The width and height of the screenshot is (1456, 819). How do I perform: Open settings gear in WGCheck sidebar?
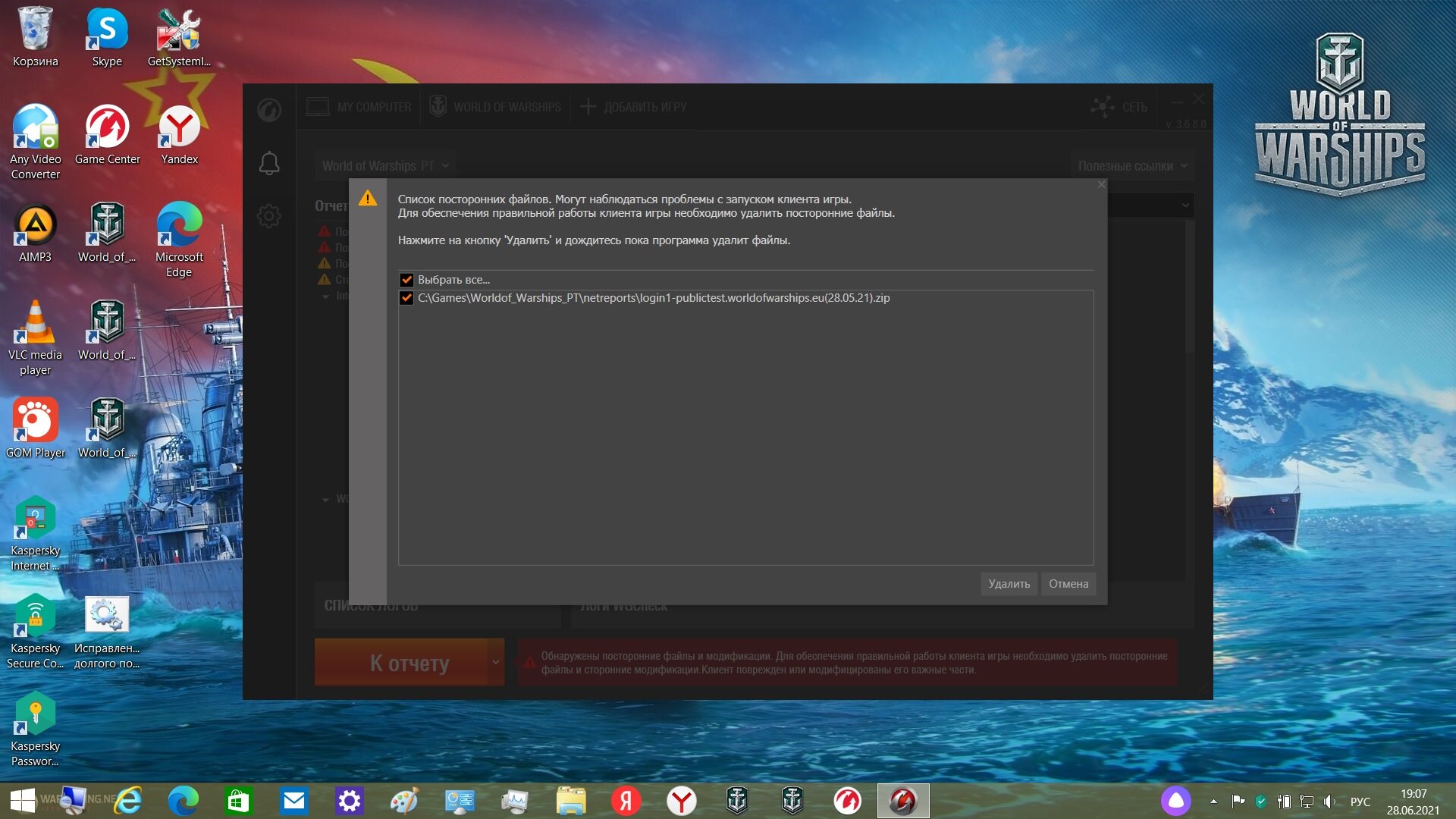point(269,216)
